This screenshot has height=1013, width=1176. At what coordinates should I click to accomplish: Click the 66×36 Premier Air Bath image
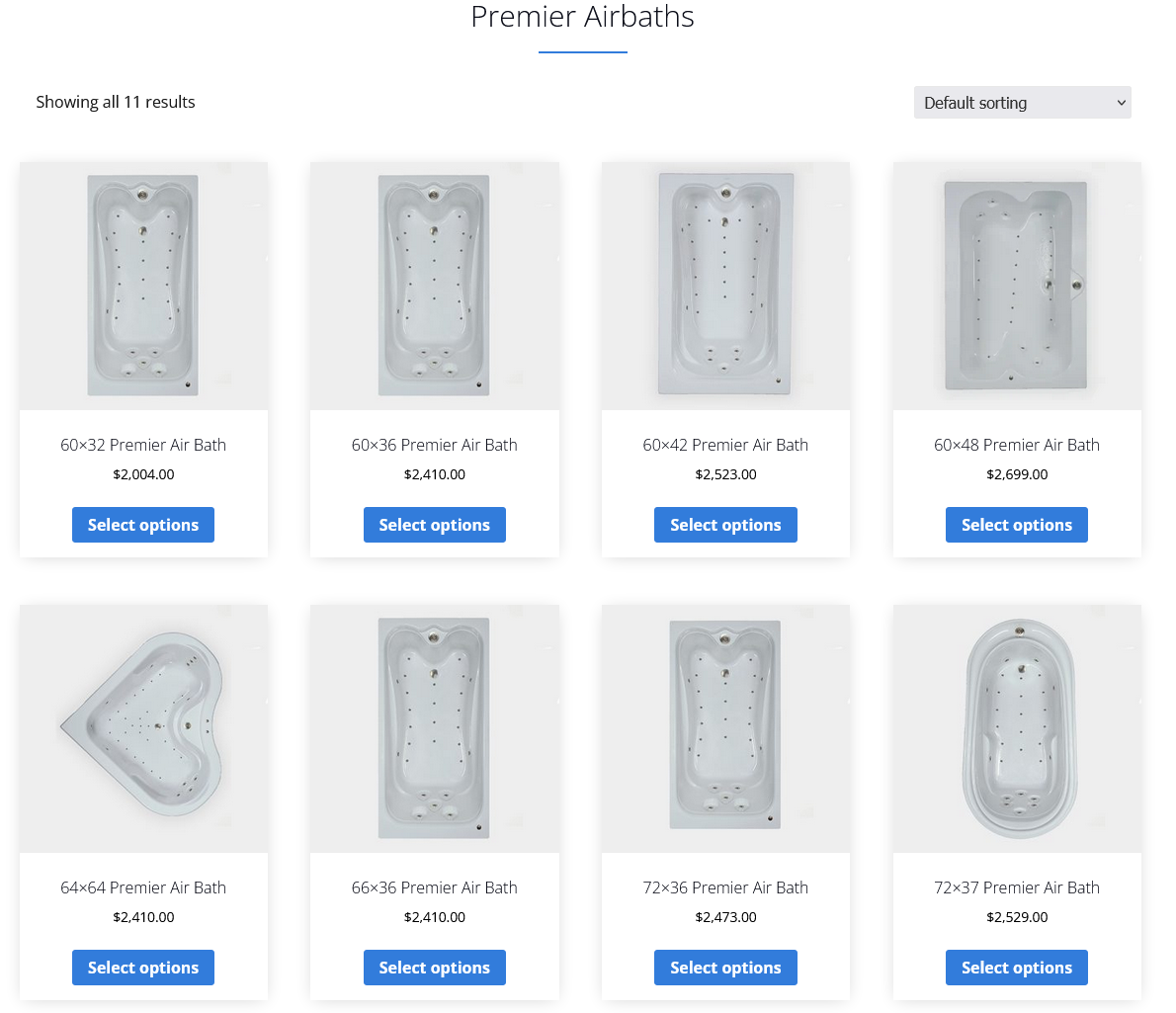coord(435,728)
